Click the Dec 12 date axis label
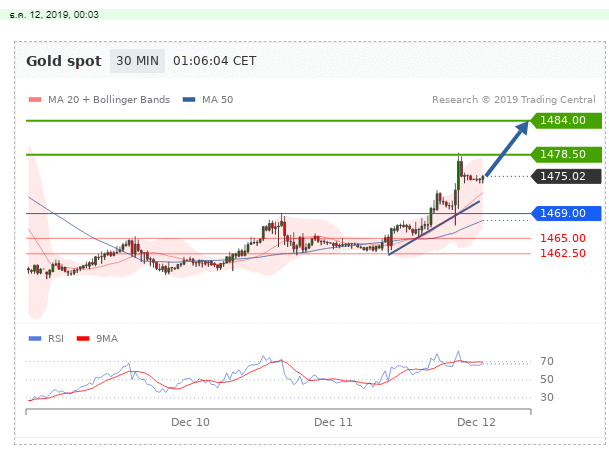 476,422
